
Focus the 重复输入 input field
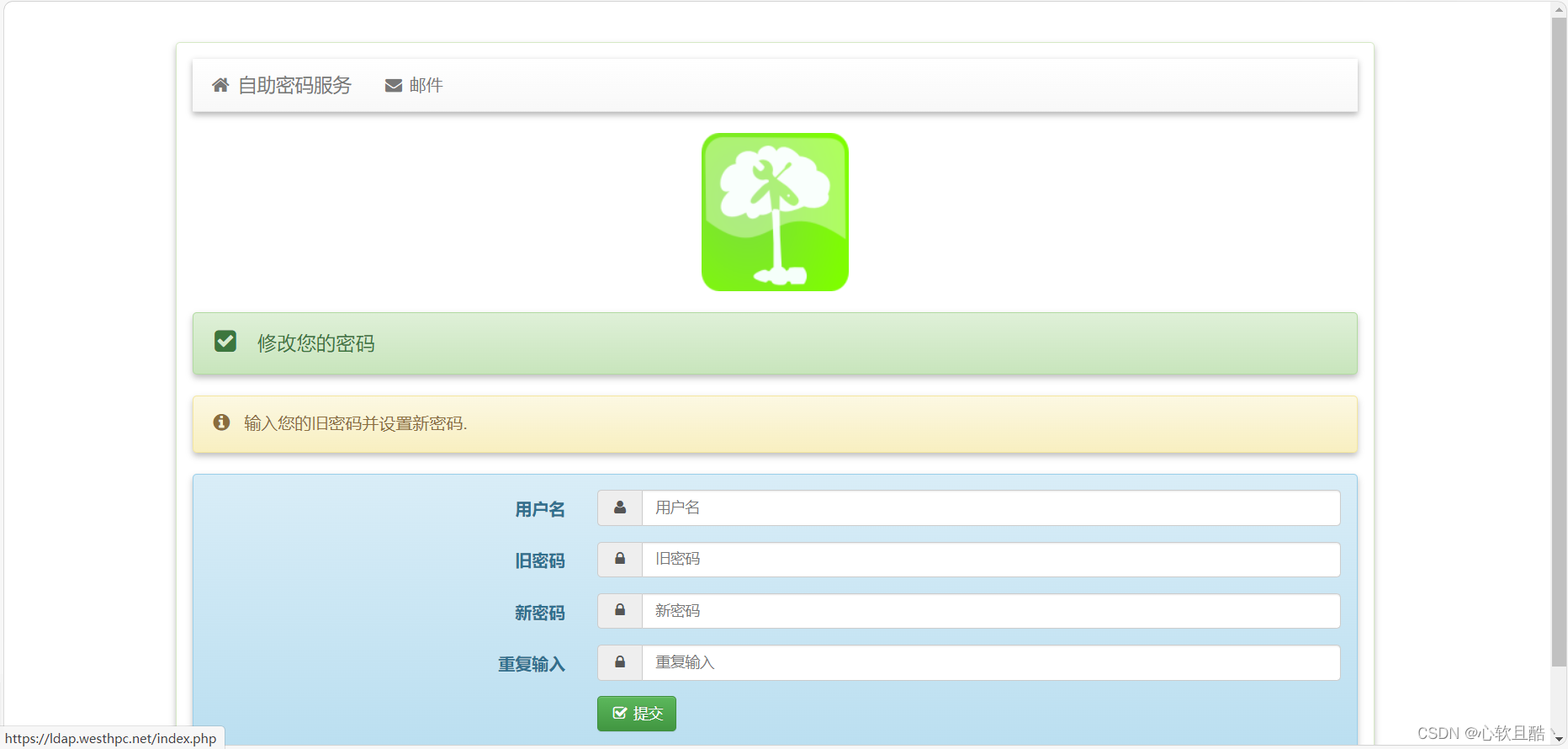[990, 663]
